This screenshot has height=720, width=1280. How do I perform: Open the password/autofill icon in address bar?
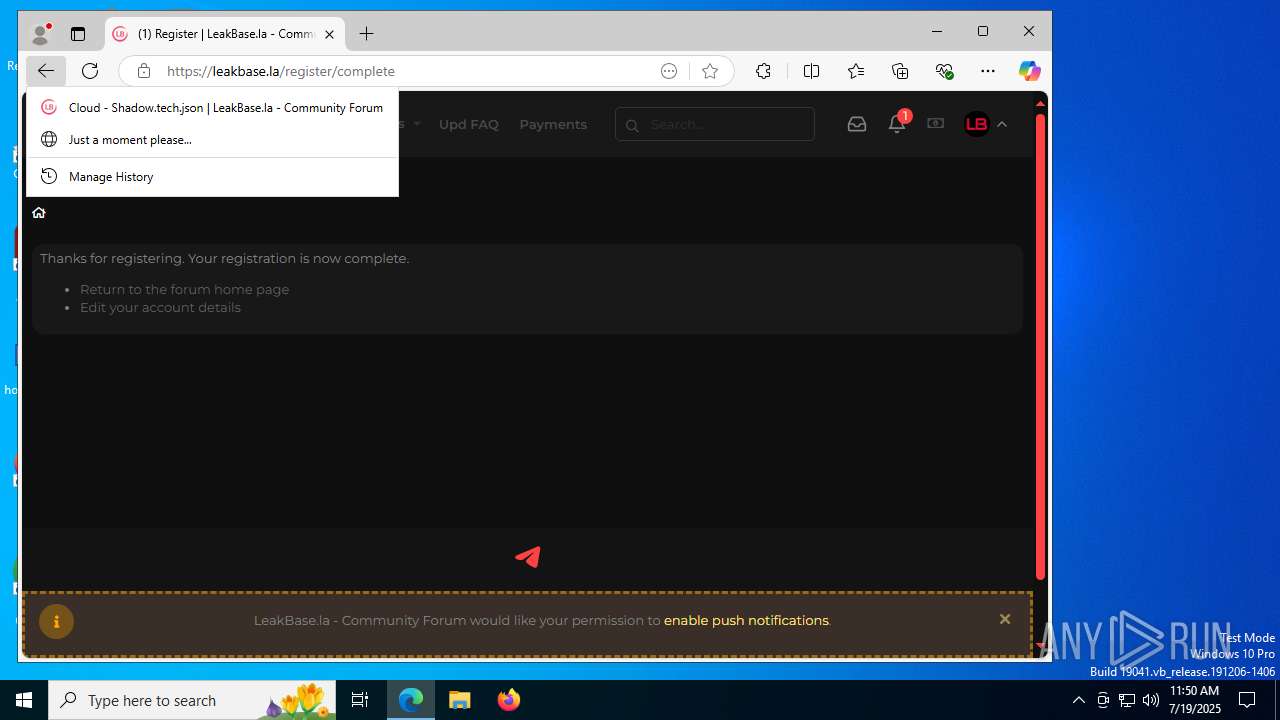pos(669,71)
